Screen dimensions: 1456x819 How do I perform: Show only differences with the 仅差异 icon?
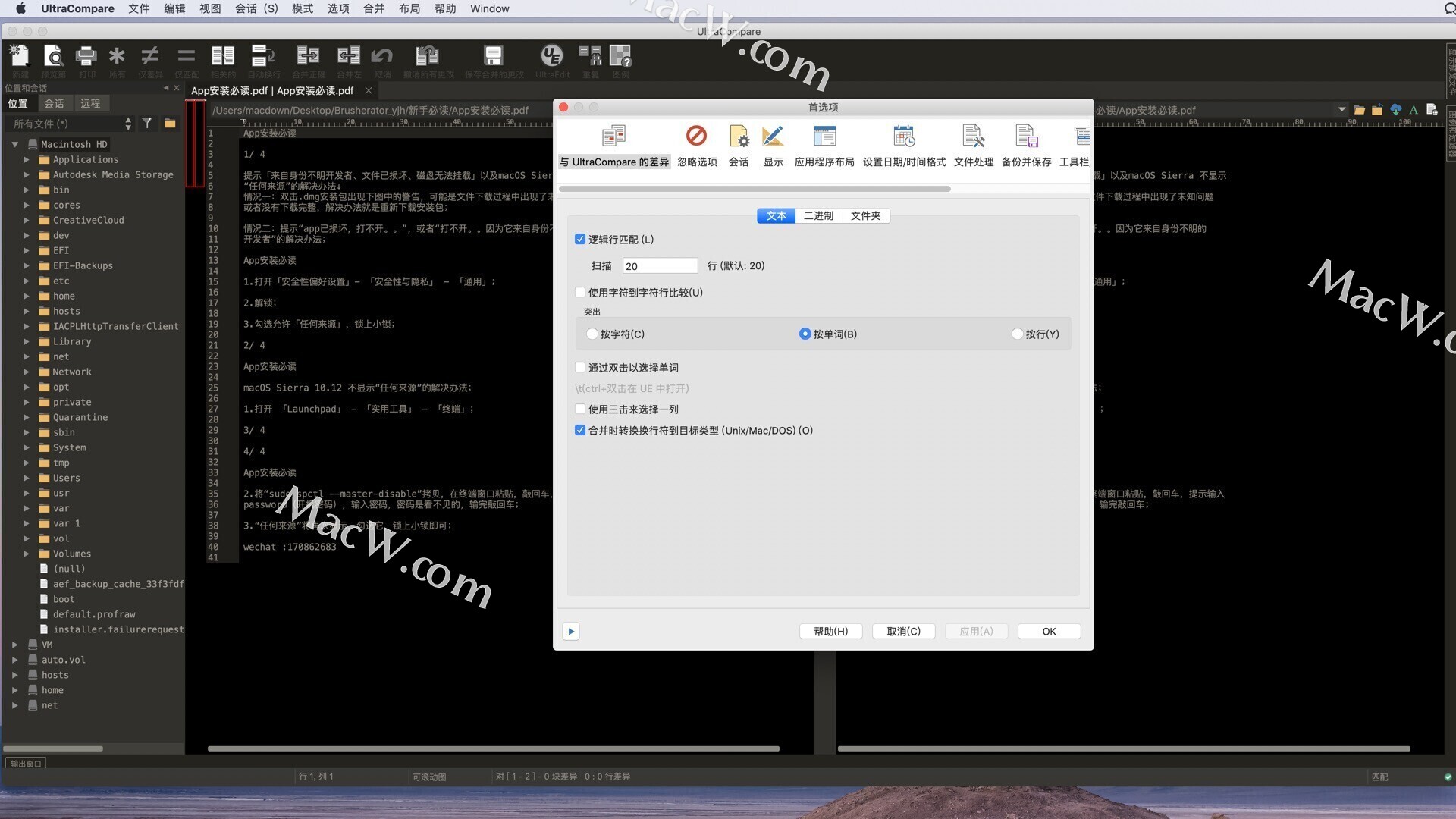tap(150, 56)
